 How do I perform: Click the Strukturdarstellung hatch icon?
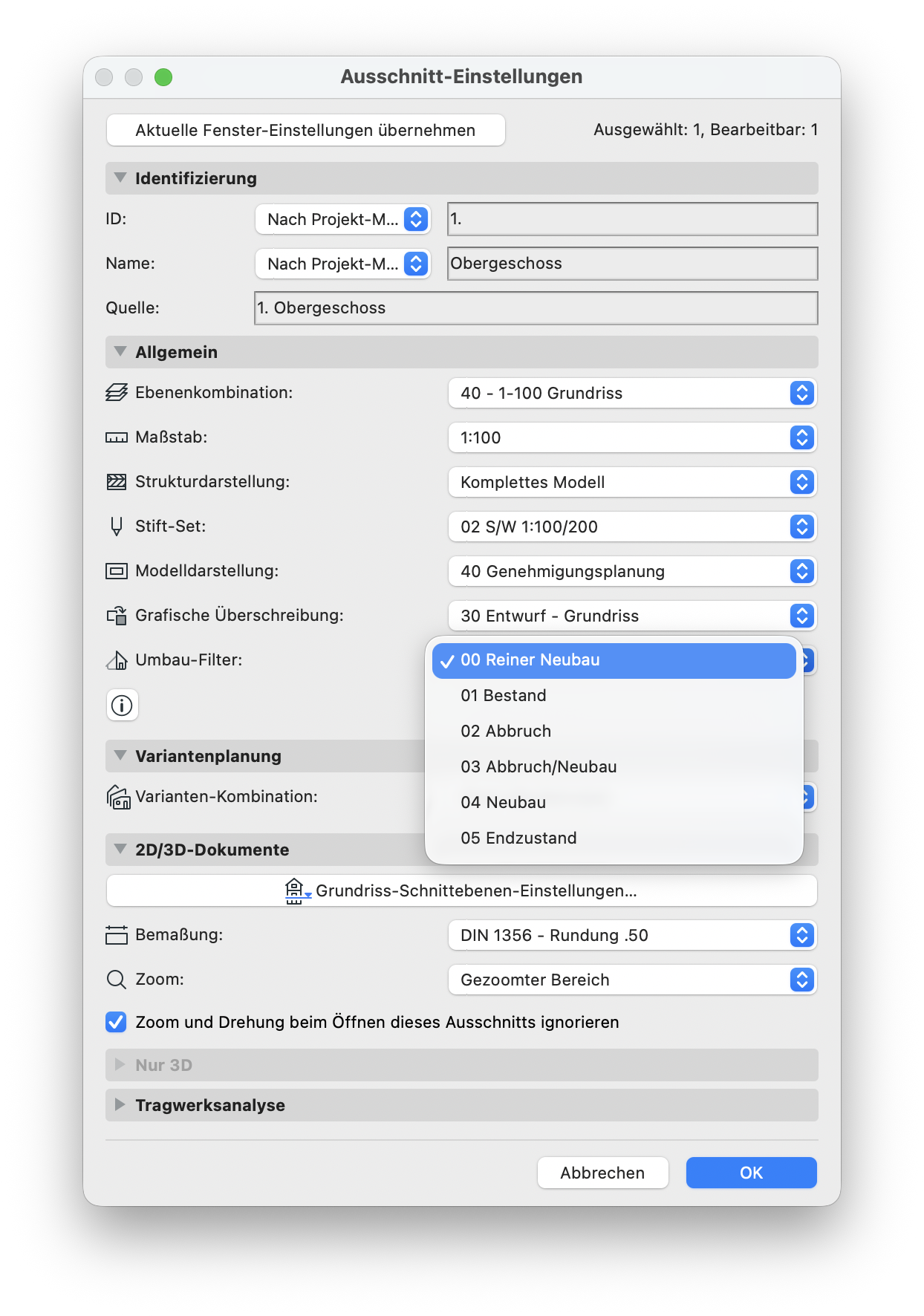pos(117,482)
